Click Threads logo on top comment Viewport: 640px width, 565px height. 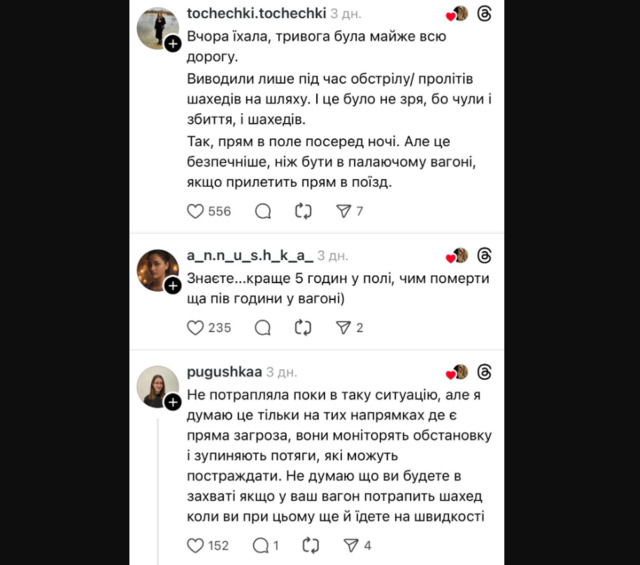pyautogui.click(x=485, y=14)
